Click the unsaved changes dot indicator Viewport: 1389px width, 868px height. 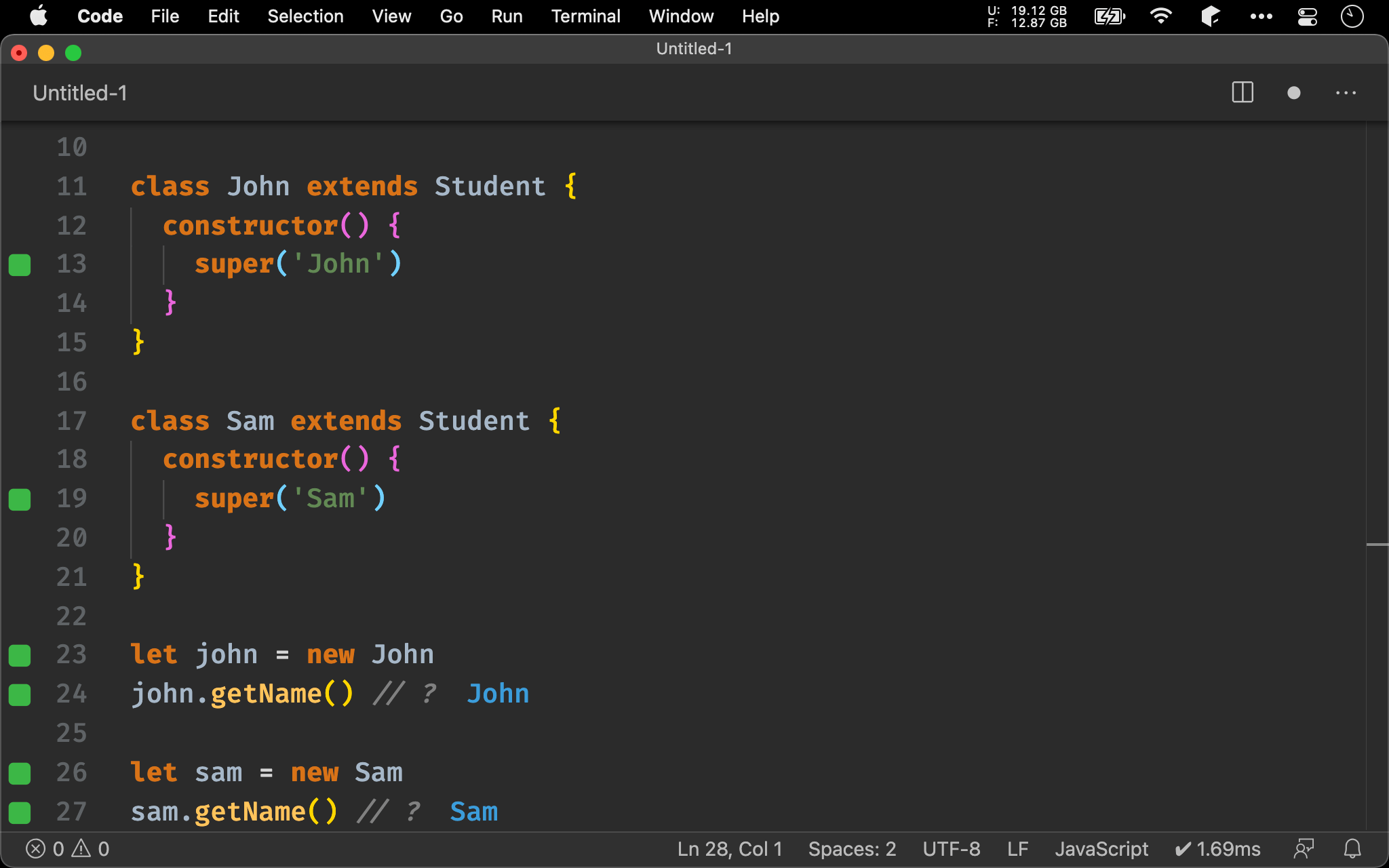(x=1293, y=93)
